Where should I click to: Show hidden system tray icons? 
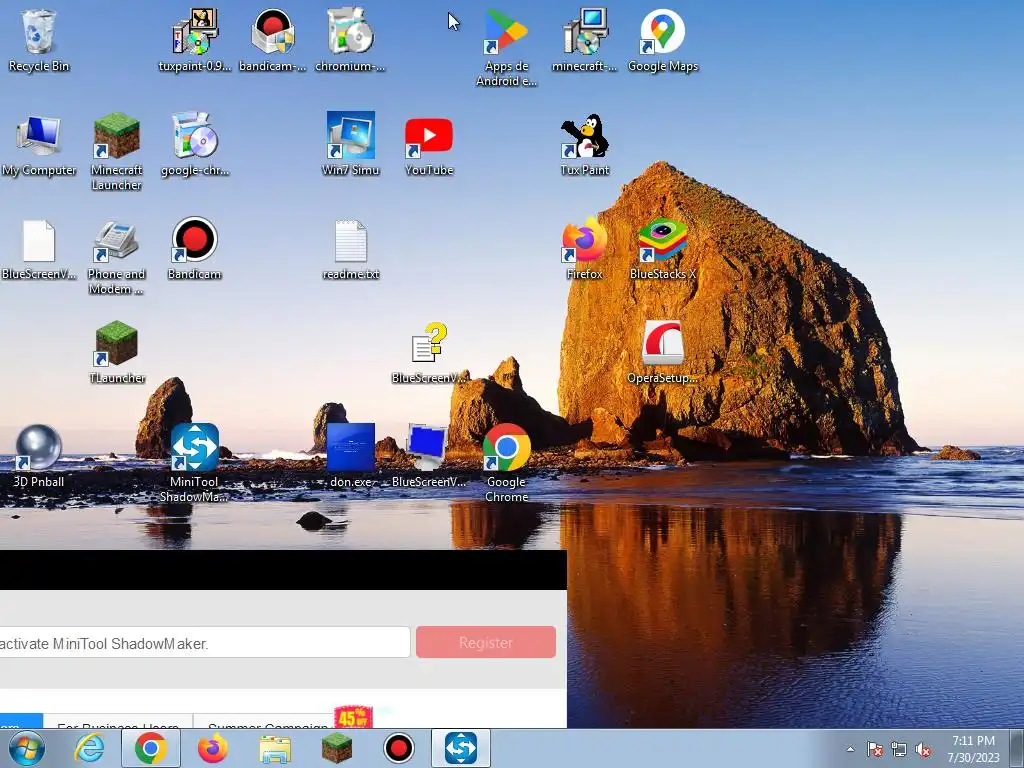click(850, 749)
